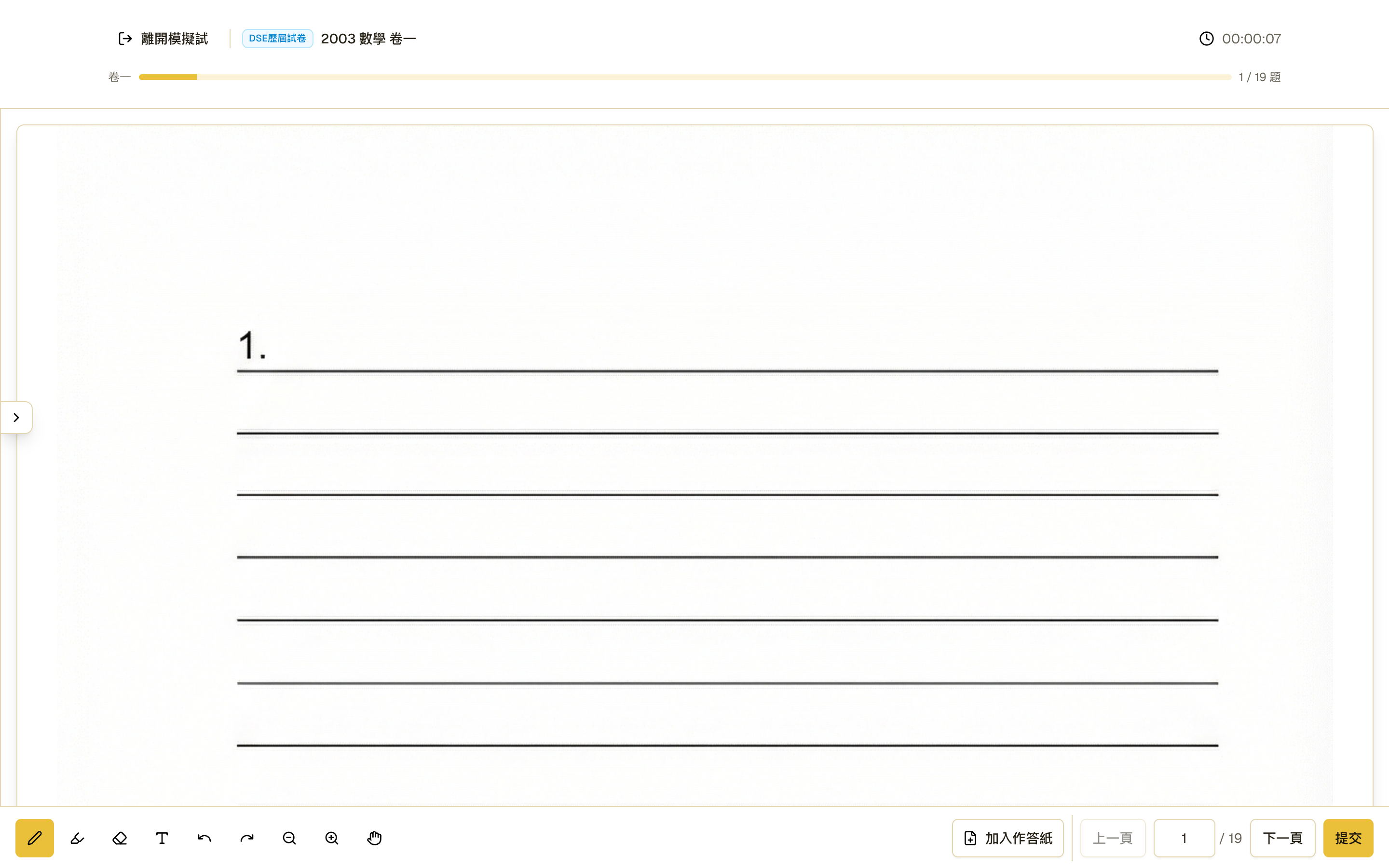The height and width of the screenshot is (868, 1389).
Task: Click the elapsed timer clock icon
Action: click(x=1207, y=39)
